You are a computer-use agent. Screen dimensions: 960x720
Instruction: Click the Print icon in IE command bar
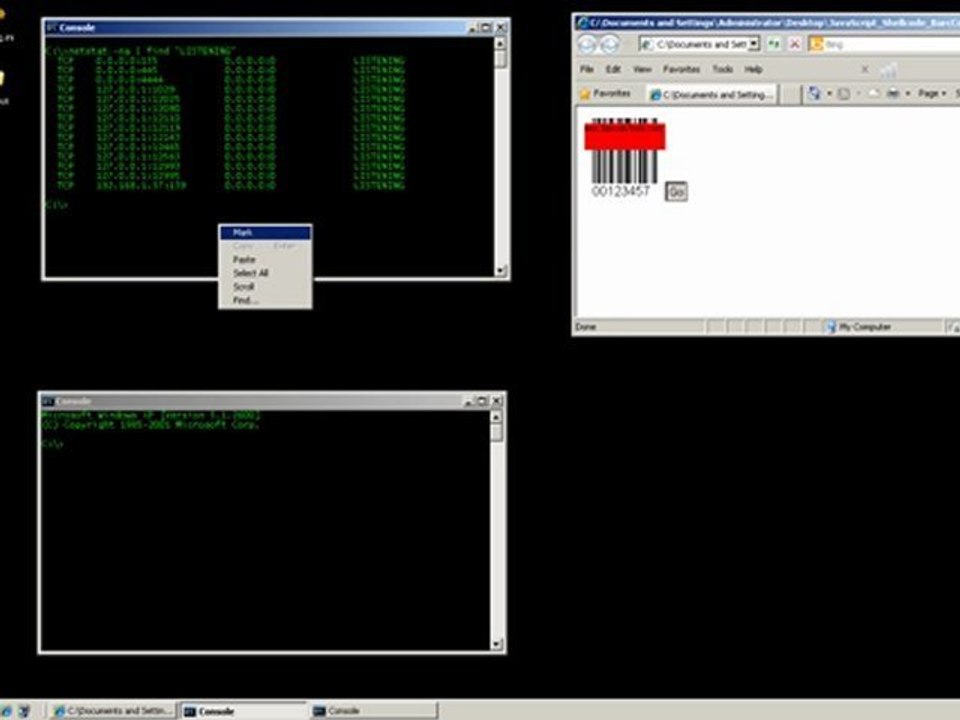click(x=893, y=94)
